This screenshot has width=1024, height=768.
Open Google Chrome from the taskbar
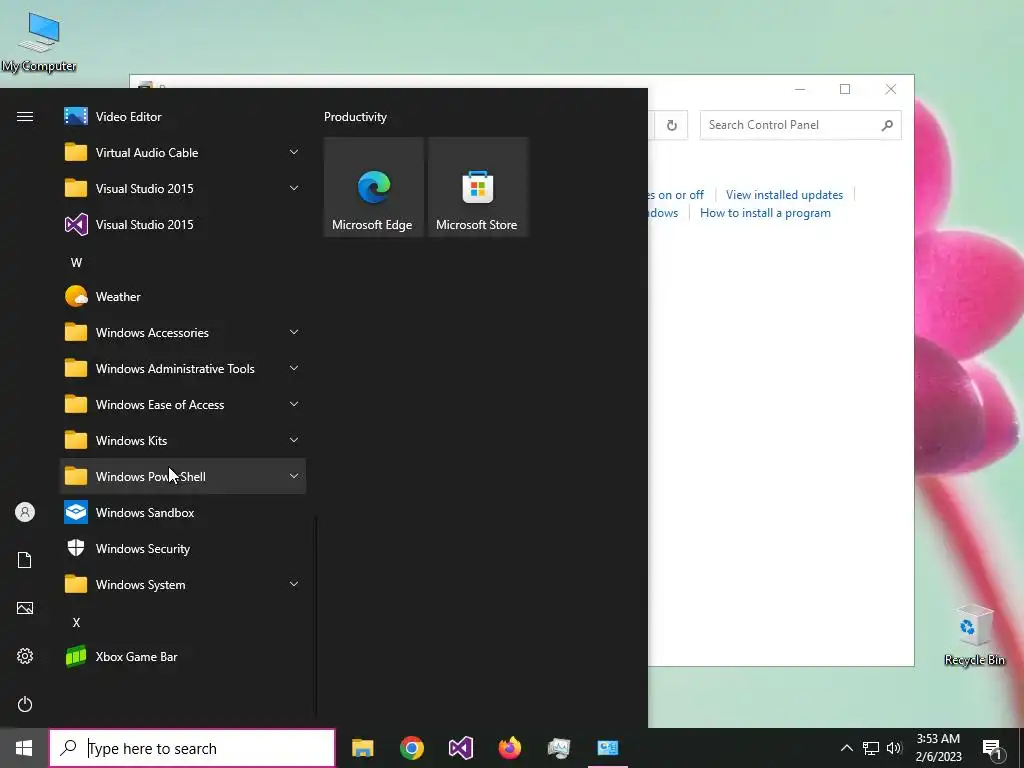[411, 748]
